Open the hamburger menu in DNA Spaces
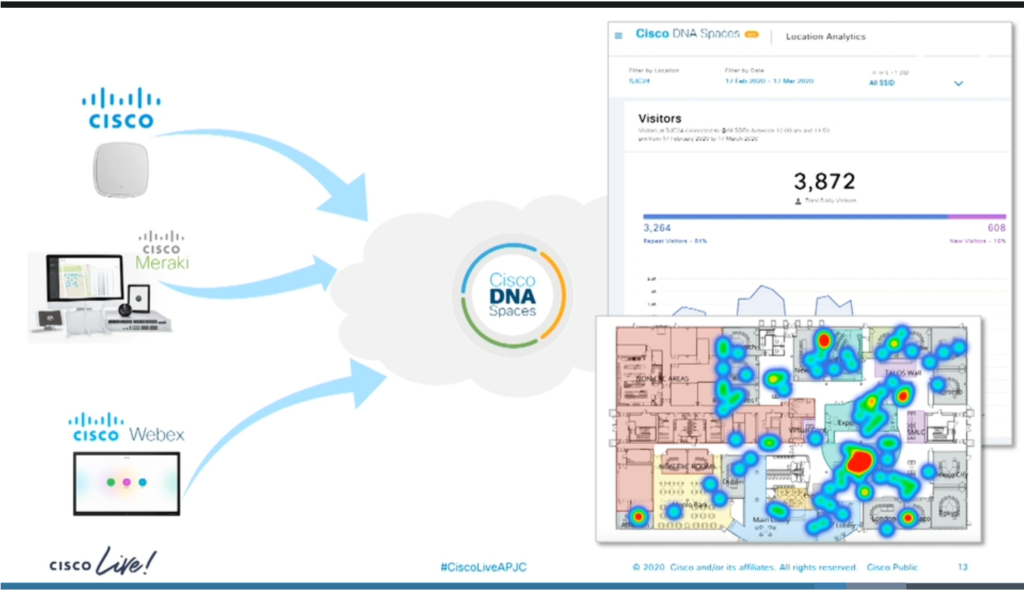 (618, 36)
